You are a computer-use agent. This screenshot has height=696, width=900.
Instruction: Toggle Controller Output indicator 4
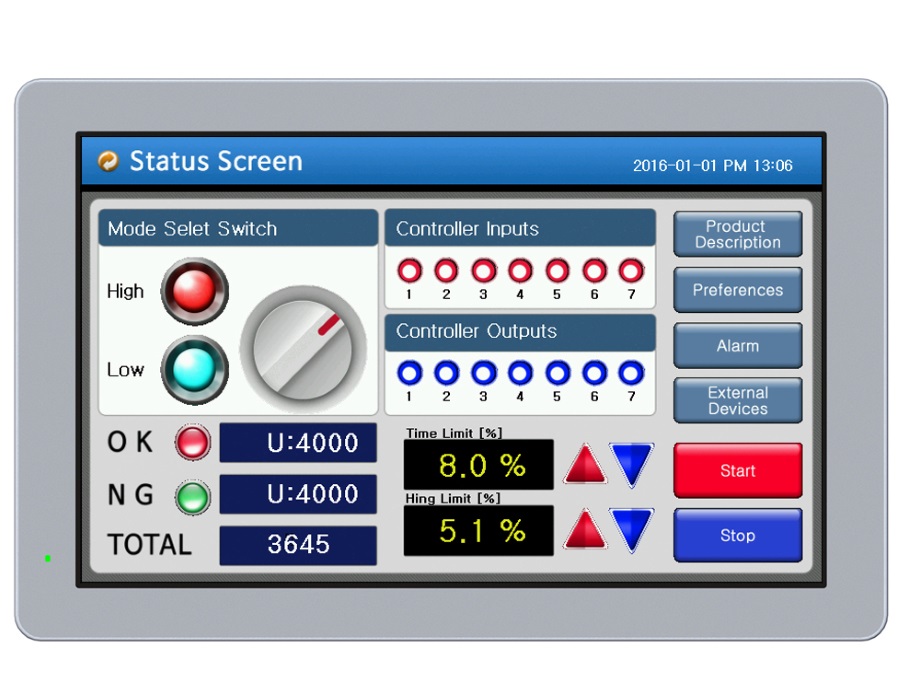coord(520,373)
